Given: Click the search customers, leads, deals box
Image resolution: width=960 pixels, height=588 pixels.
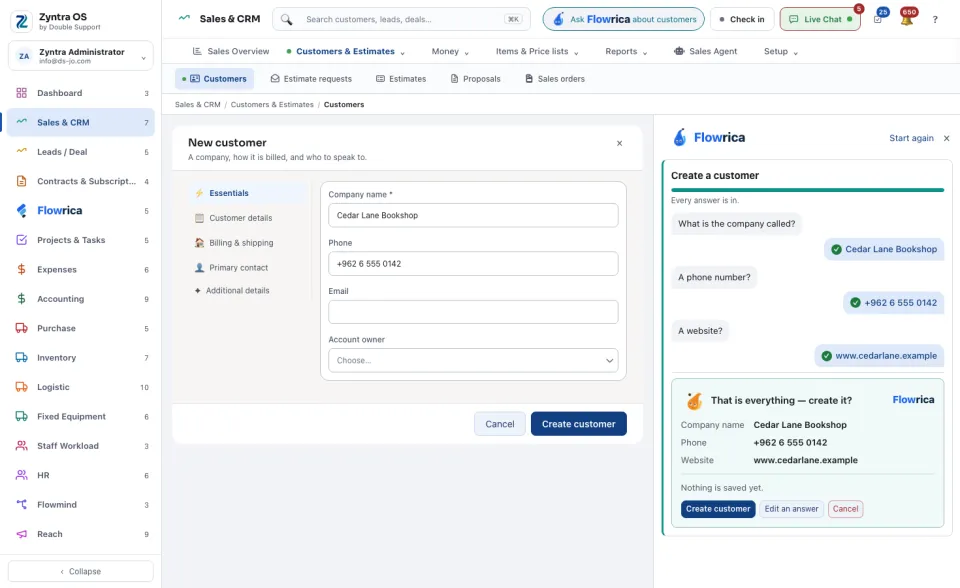Looking at the screenshot, I should coord(402,20).
